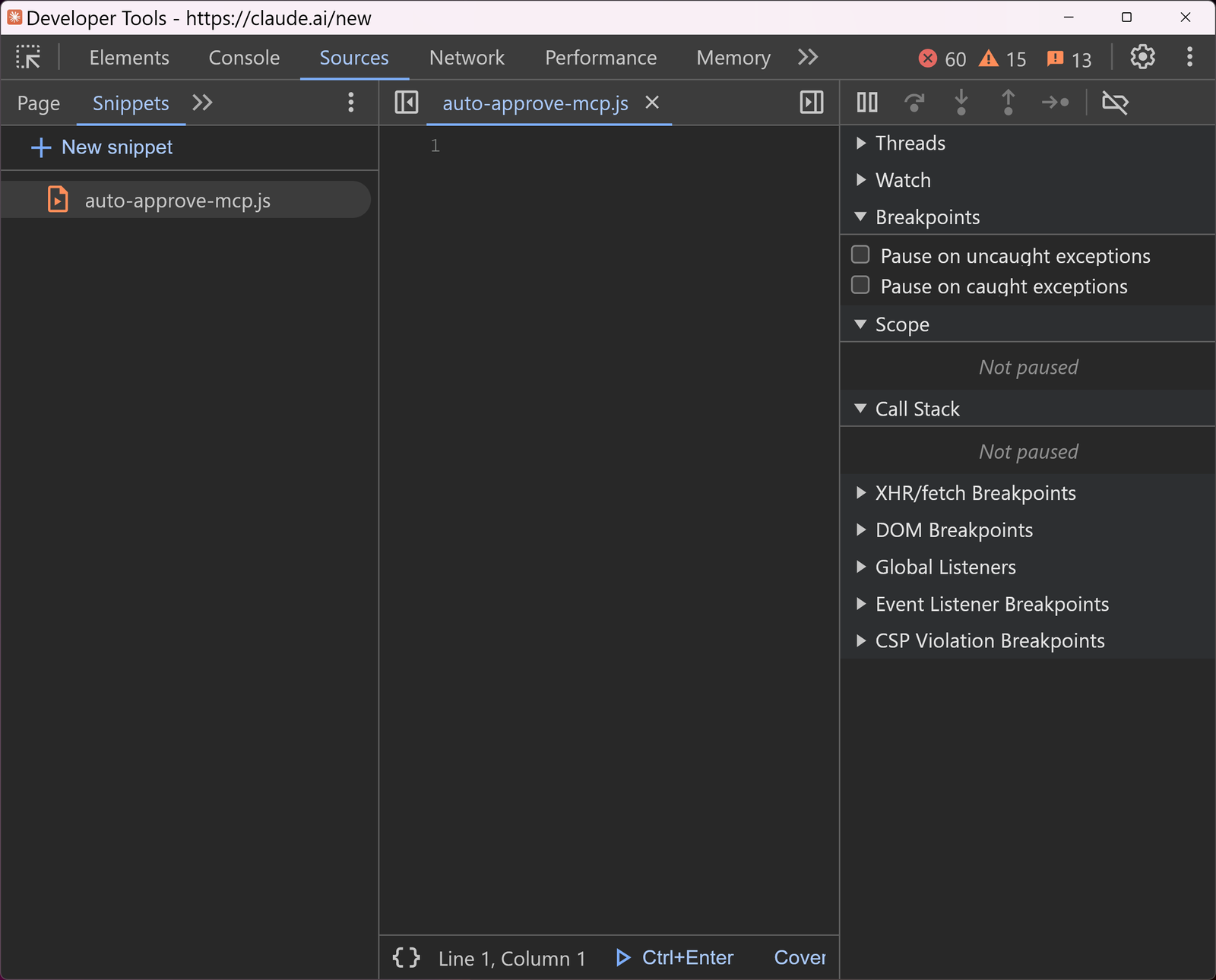Open the Customize DevTools three-dot menu

[x=1189, y=57]
